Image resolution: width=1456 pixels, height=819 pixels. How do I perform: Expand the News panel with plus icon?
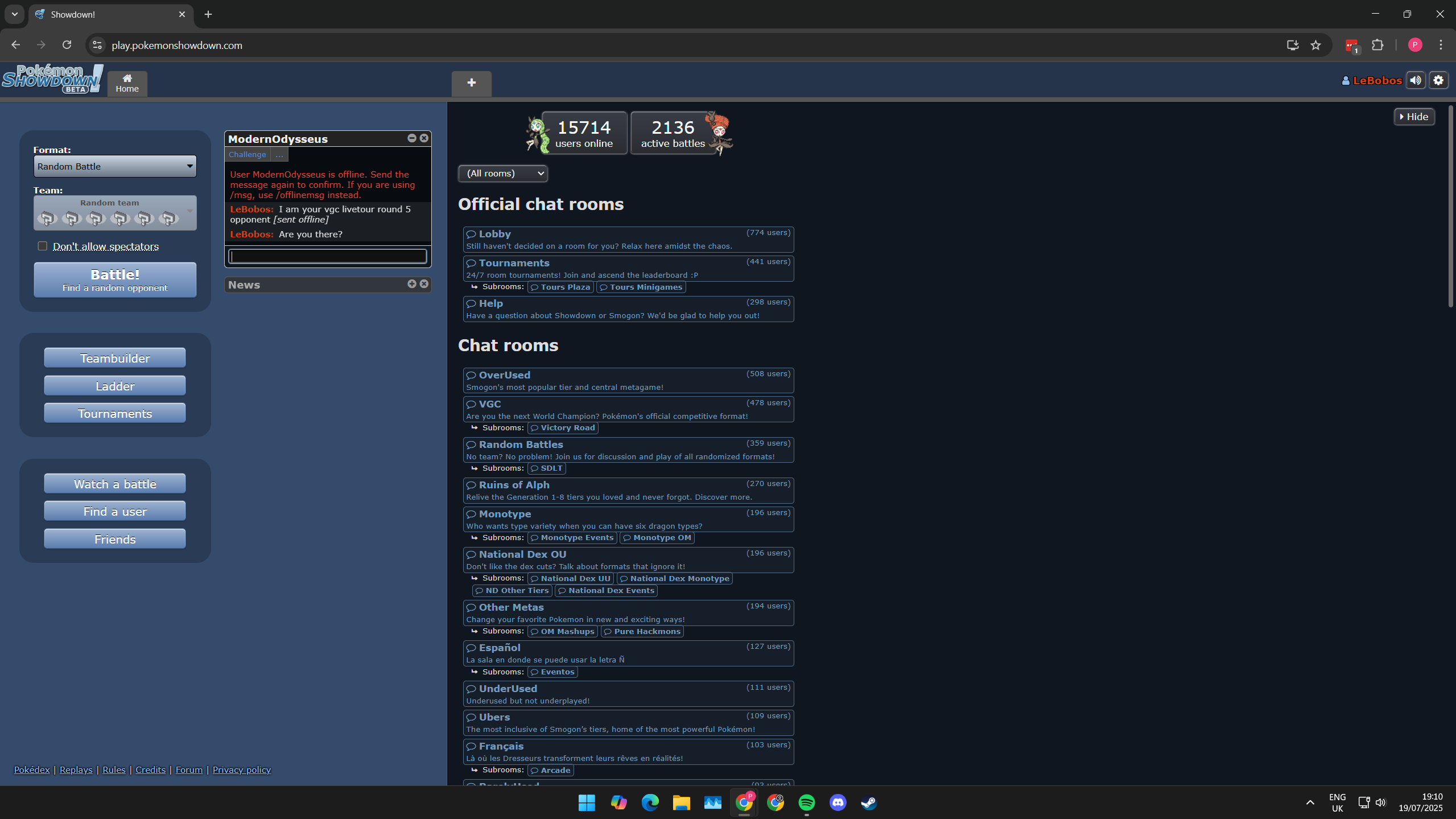412,284
